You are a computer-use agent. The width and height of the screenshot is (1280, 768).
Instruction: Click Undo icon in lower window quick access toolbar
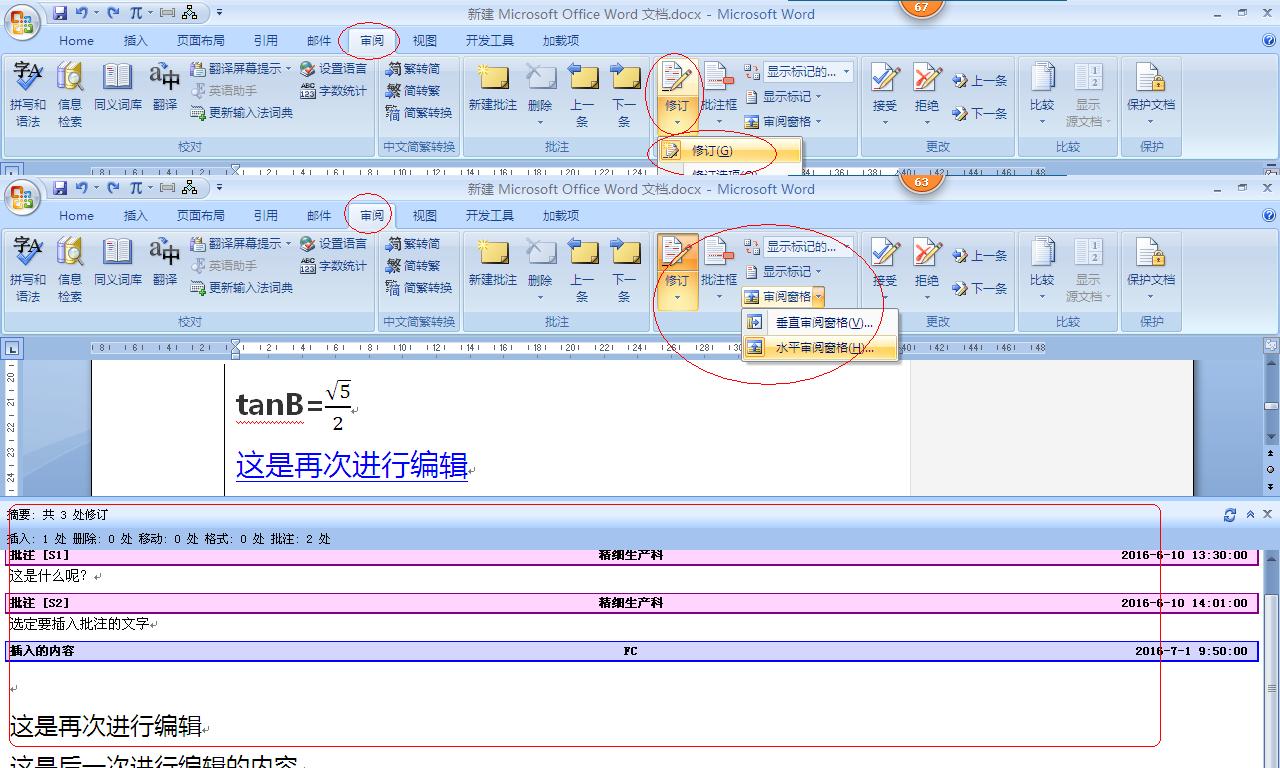83,188
